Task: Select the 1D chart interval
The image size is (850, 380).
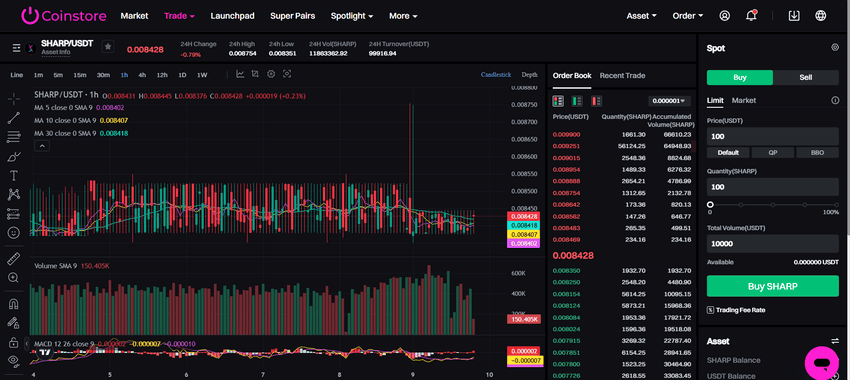Action: 182,75
